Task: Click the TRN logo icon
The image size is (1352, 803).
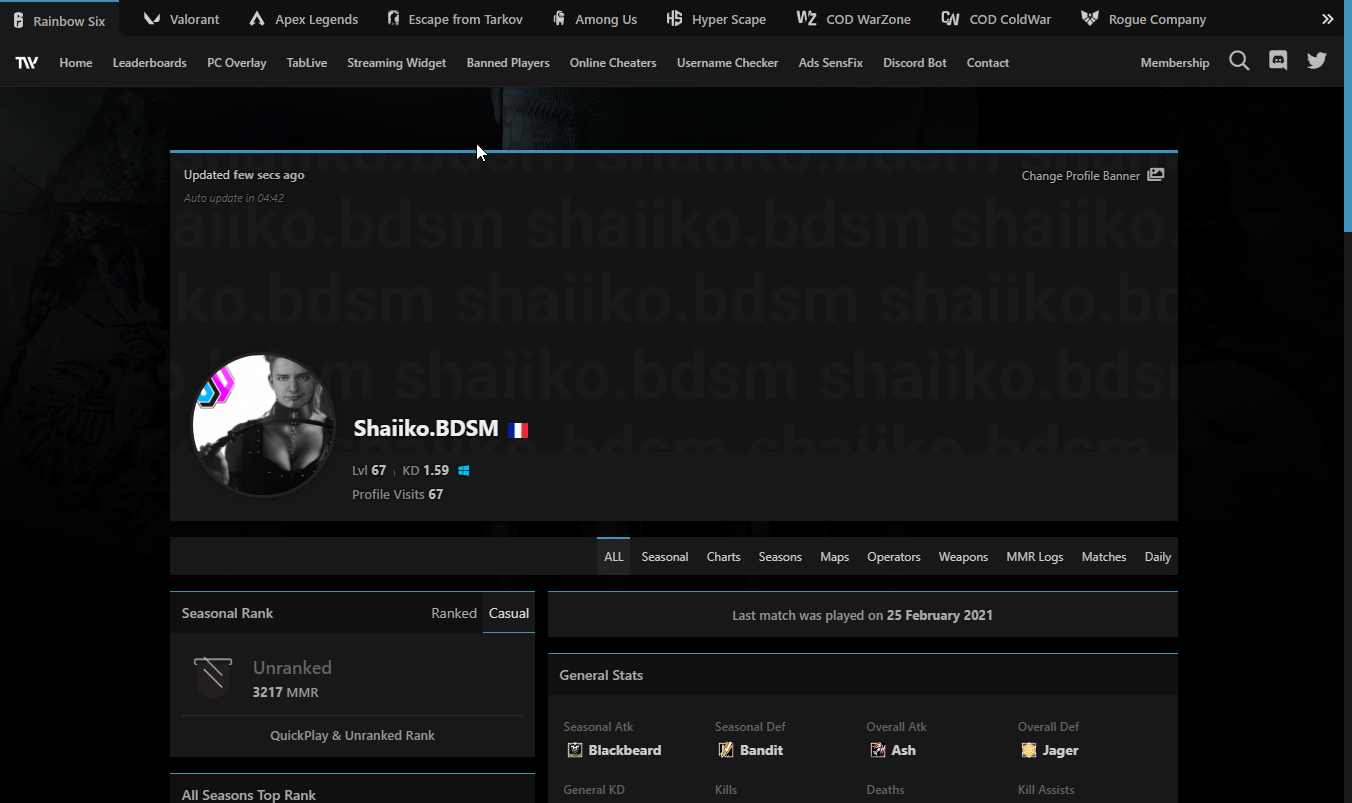Action: point(27,63)
